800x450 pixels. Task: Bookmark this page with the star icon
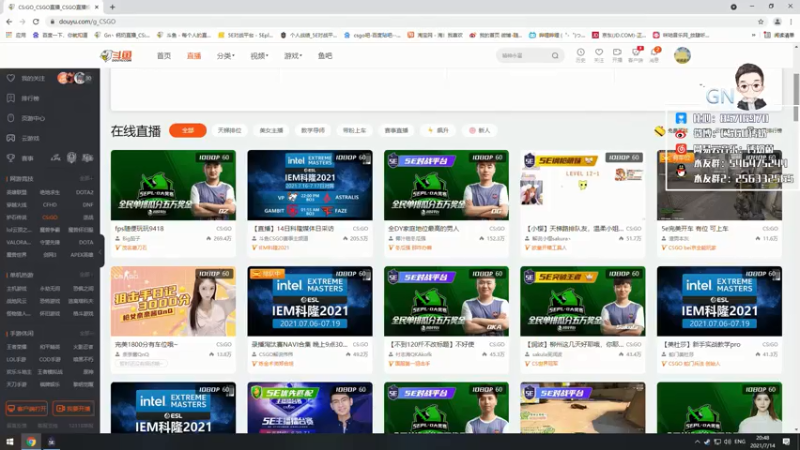pyautogui.click(x=761, y=21)
